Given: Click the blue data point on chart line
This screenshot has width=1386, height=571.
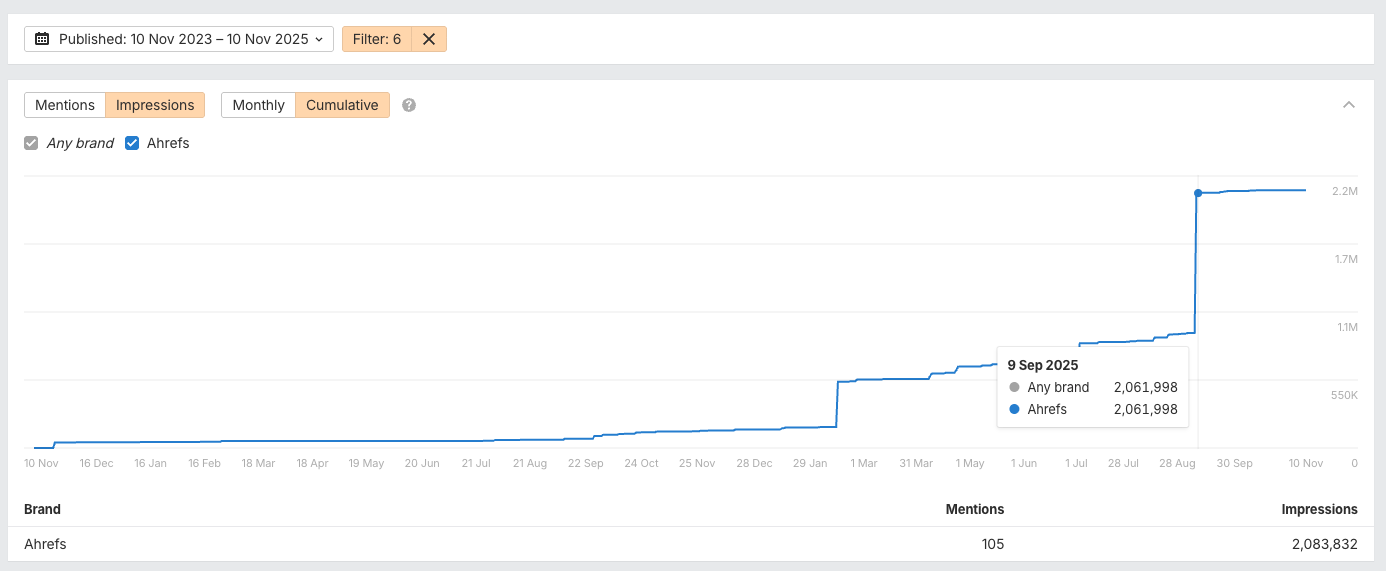Looking at the screenshot, I should point(1197,193).
